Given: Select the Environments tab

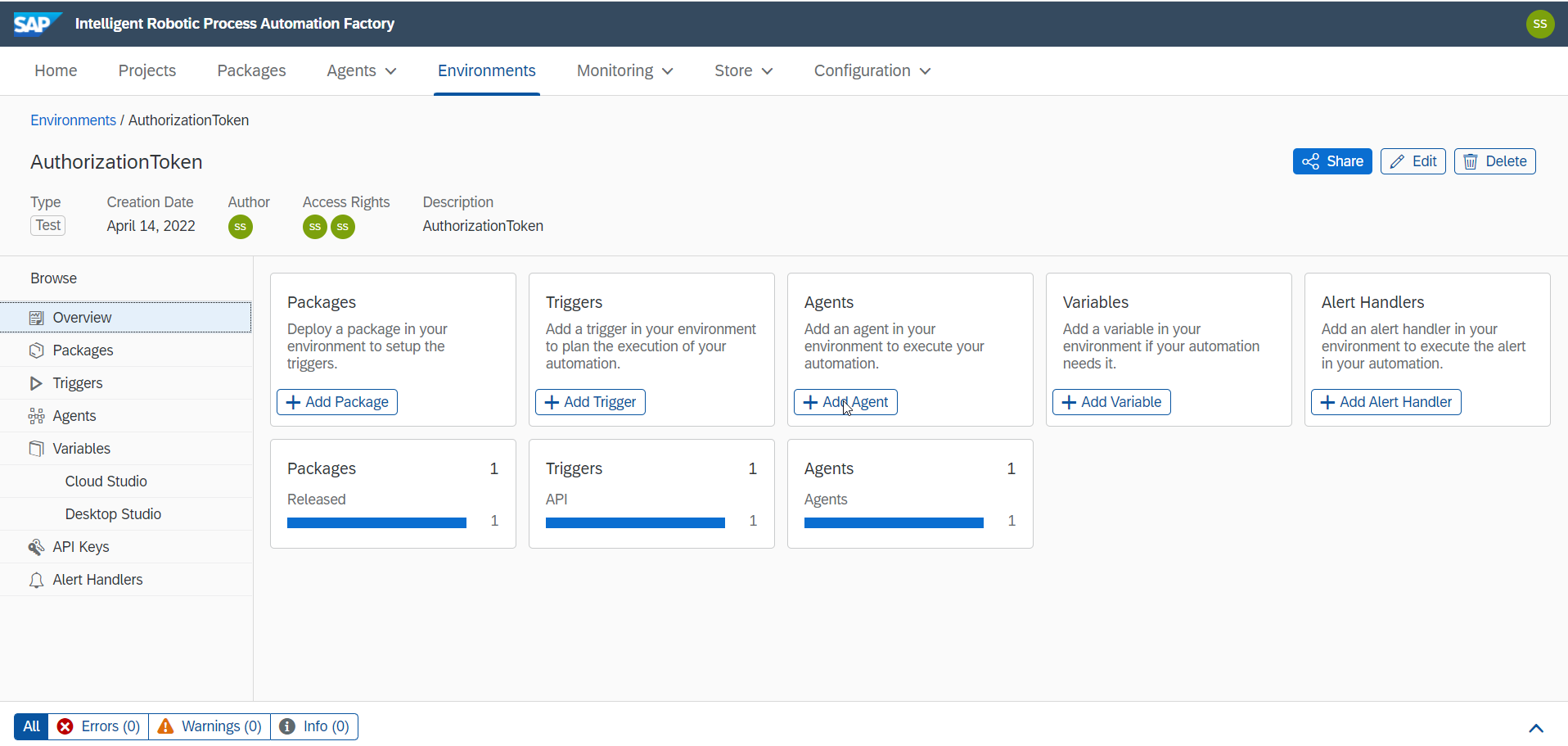Looking at the screenshot, I should coord(487,70).
